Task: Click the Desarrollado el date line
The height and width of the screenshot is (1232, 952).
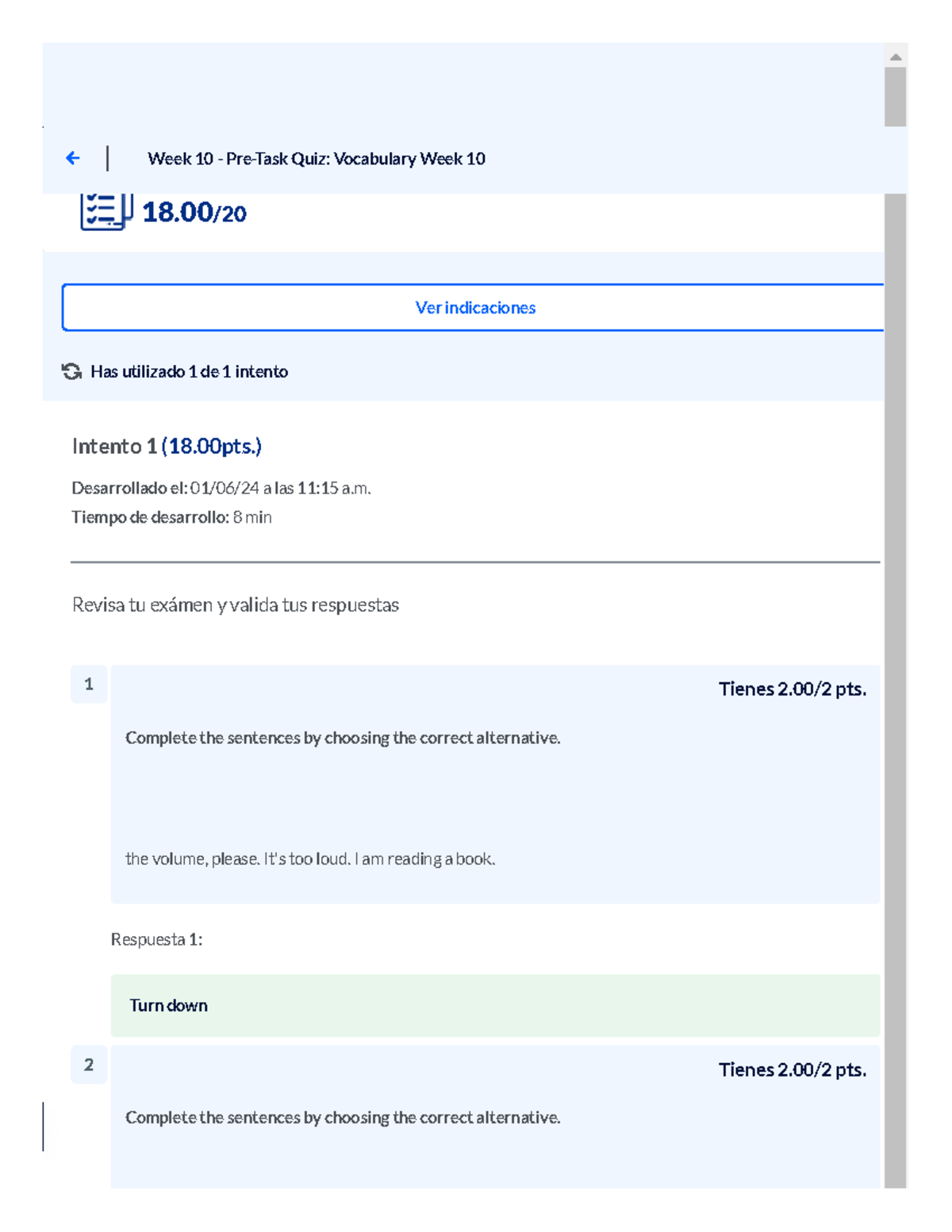Action: tap(221, 488)
